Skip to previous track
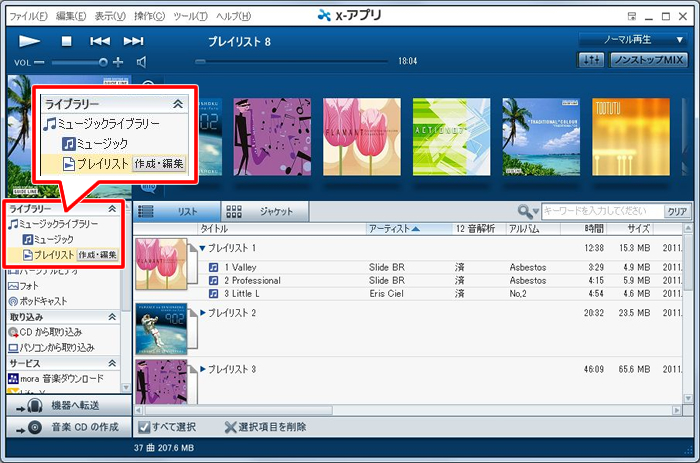This screenshot has height=463, width=700. click(100, 41)
